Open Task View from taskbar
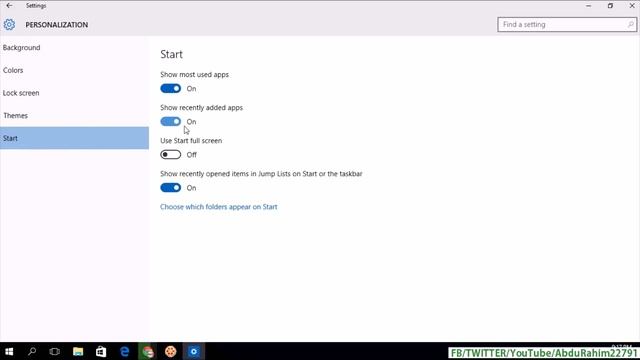 55,351
